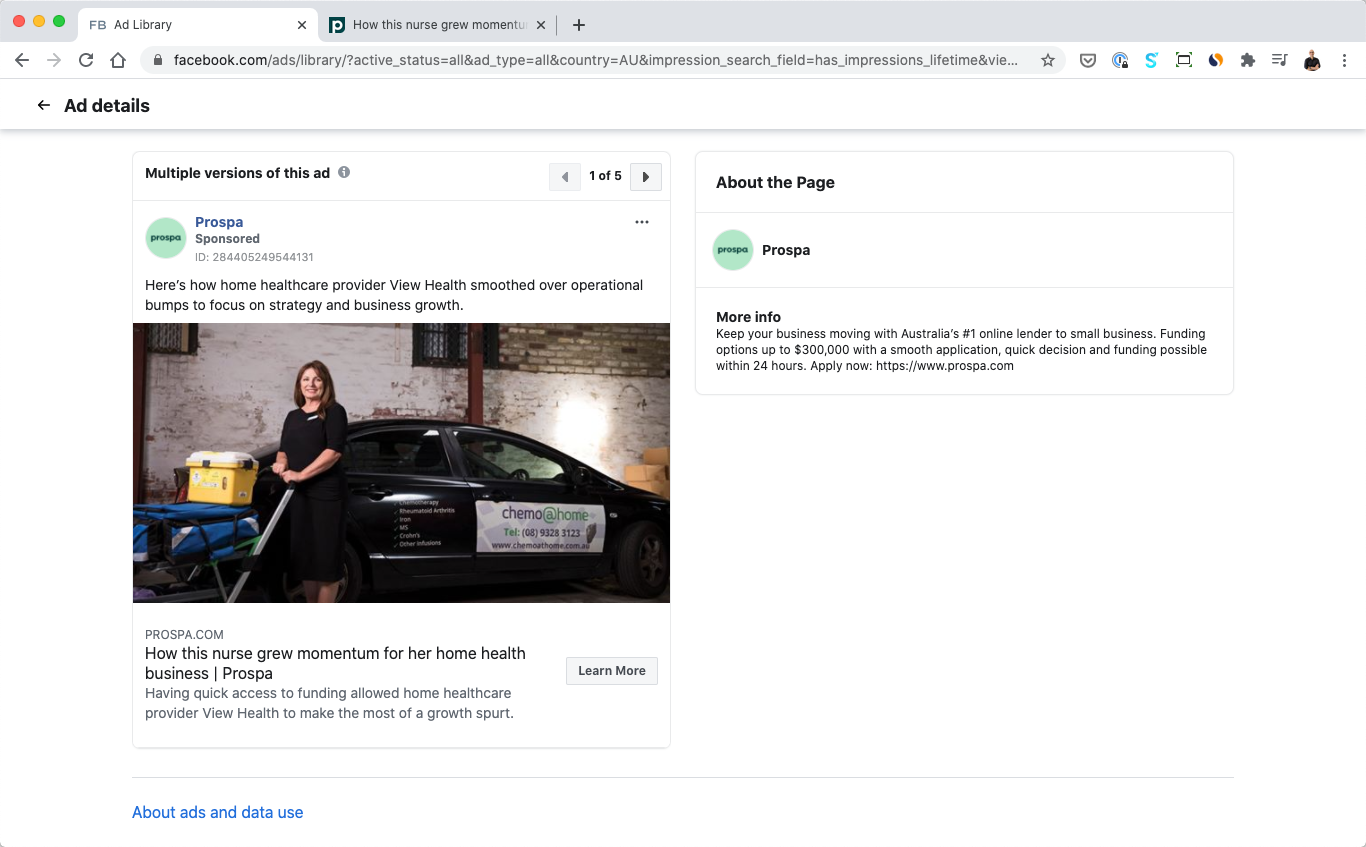Viewport: 1366px width, 847px height.
Task: Click the browser forward arrow
Action: point(54,60)
